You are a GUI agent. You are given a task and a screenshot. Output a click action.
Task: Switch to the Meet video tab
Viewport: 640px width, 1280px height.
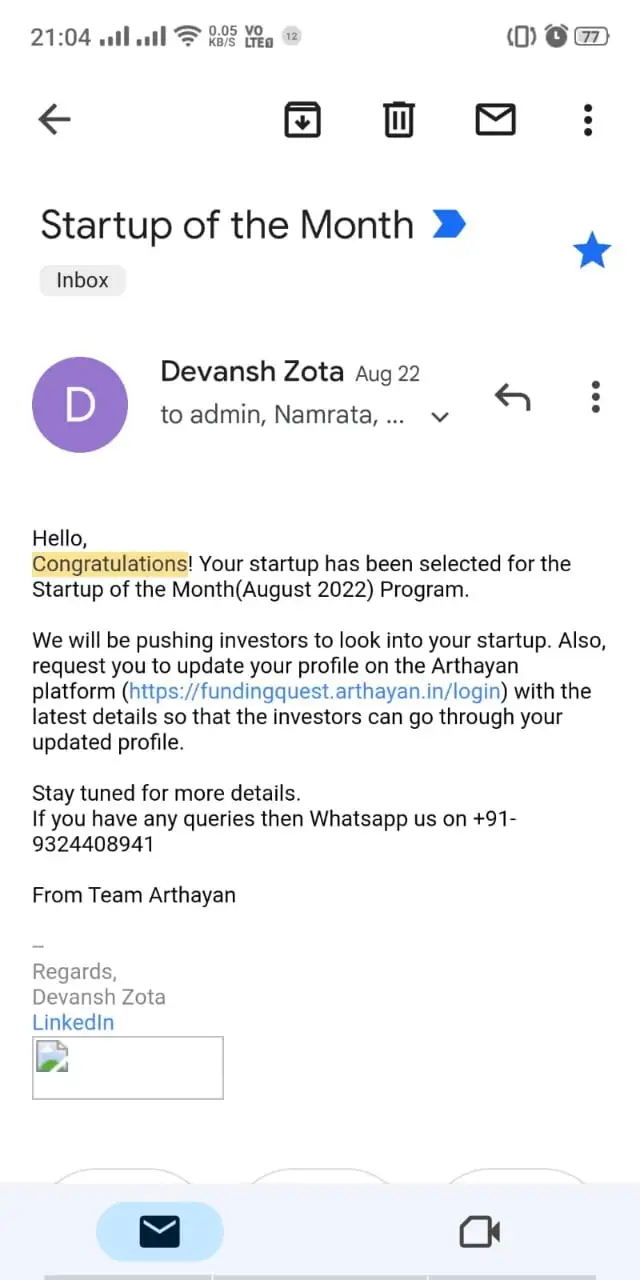tap(480, 1232)
